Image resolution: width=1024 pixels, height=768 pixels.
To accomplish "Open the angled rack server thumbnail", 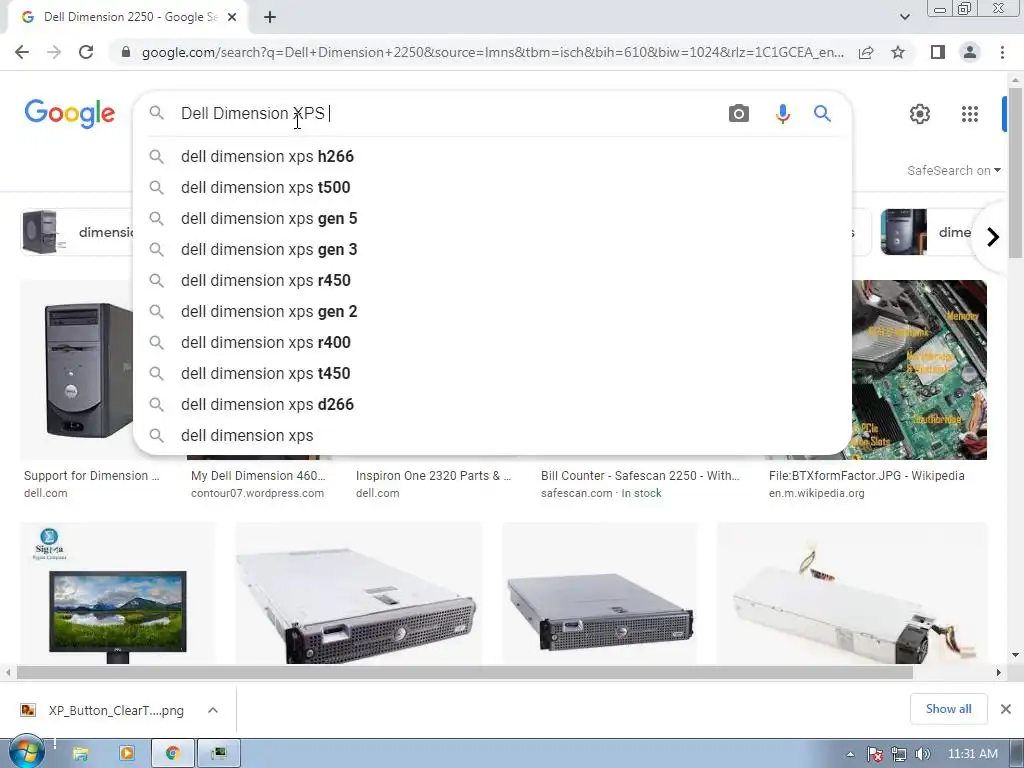I will (359, 593).
